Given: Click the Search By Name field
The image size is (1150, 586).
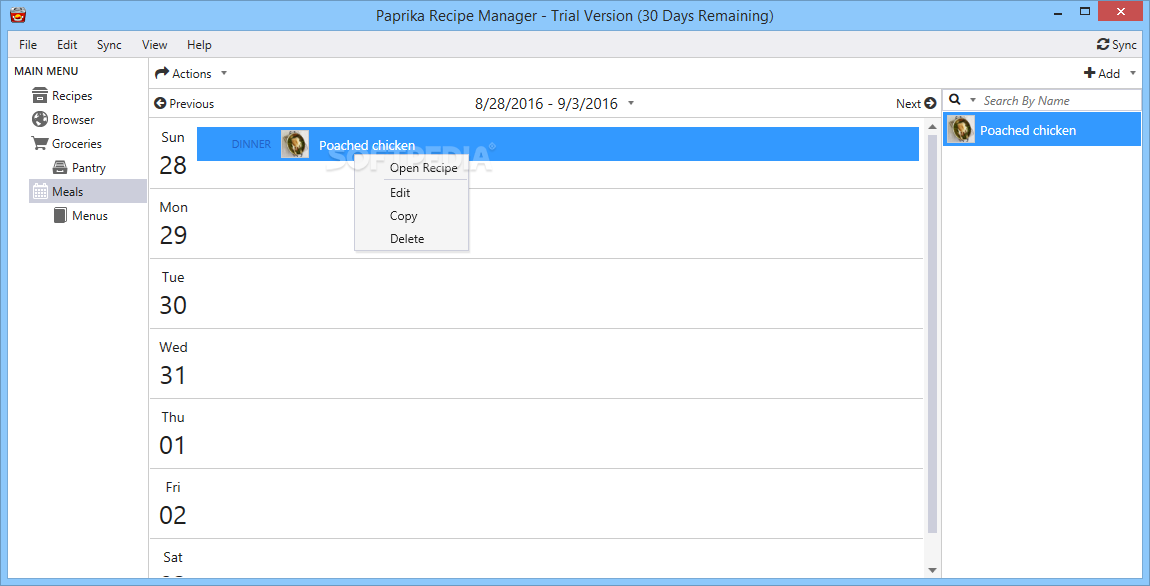Looking at the screenshot, I should coord(1061,100).
